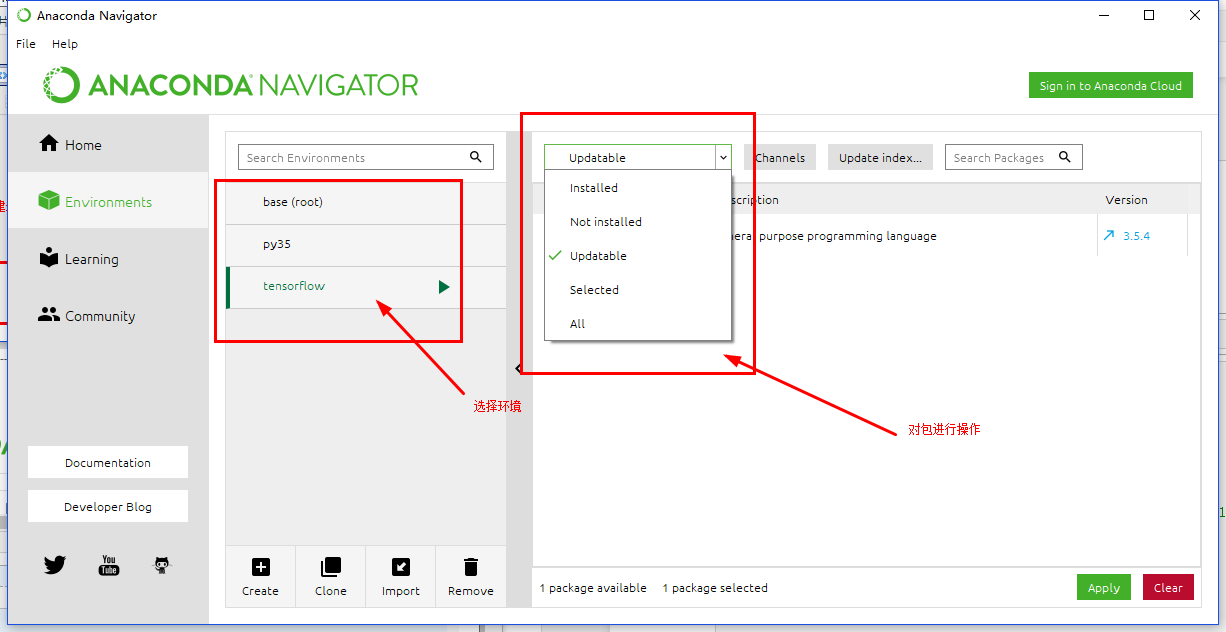Image resolution: width=1226 pixels, height=632 pixels.
Task: Click the Update index button
Action: pyautogui.click(x=880, y=158)
